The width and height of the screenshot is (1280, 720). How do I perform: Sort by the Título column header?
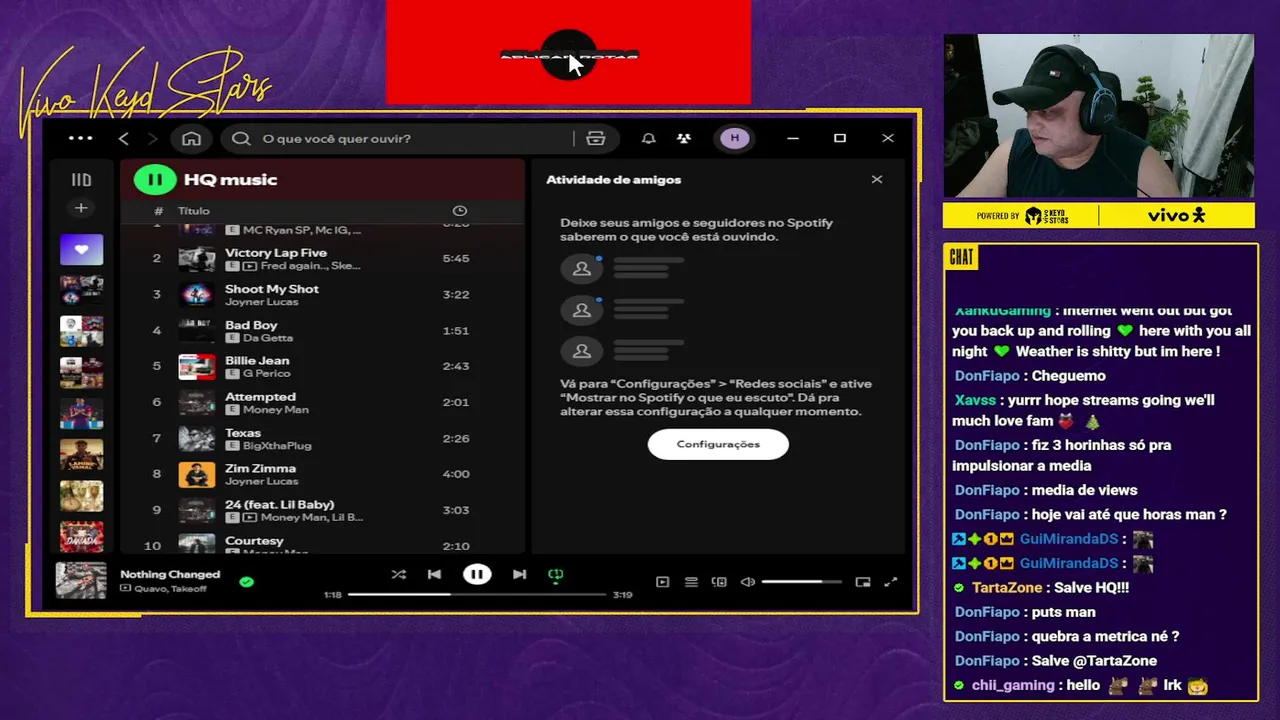point(194,211)
